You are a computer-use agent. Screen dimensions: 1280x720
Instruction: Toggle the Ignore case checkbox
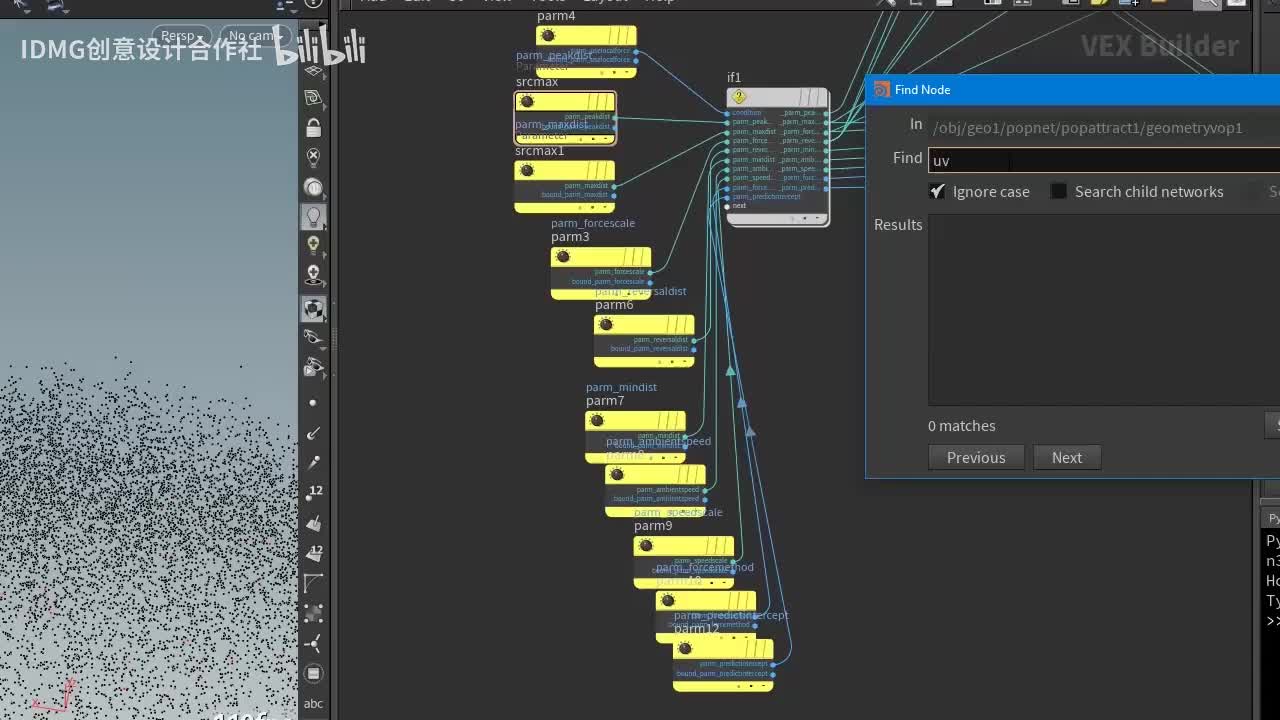pyautogui.click(x=937, y=191)
